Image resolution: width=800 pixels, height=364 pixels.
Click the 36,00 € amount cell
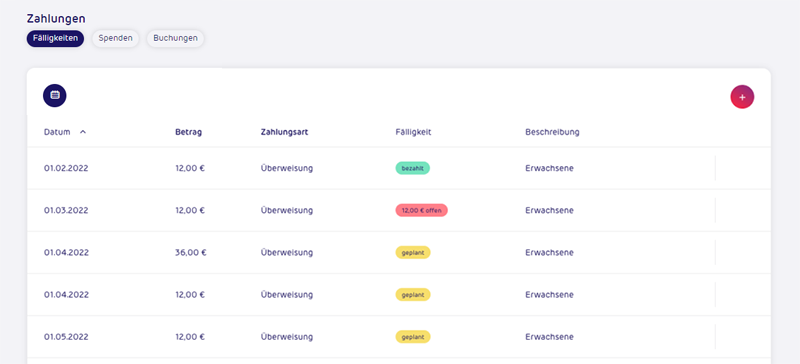191,253
